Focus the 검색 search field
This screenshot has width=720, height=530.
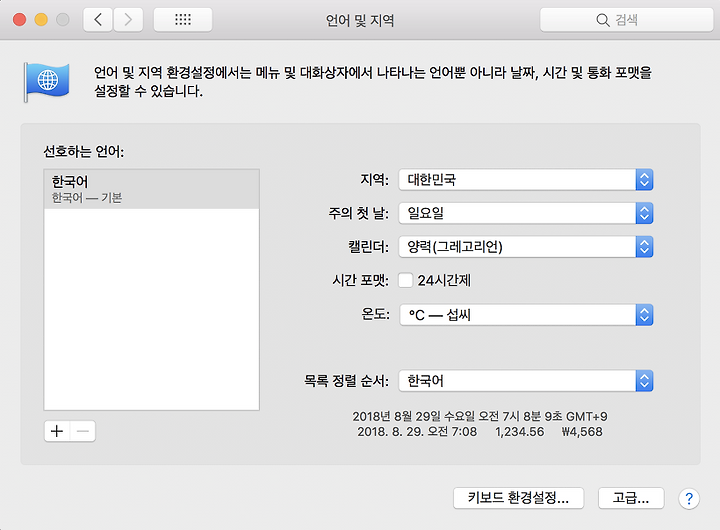pyautogui.click(x=626, y=20)
